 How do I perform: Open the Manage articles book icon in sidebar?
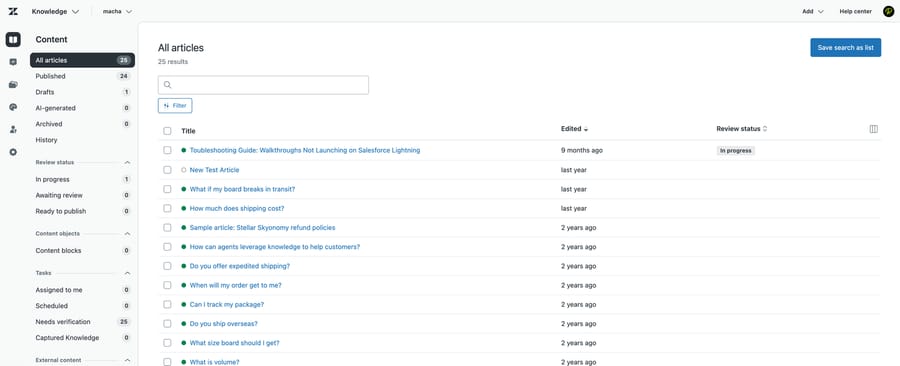(13, 40)
